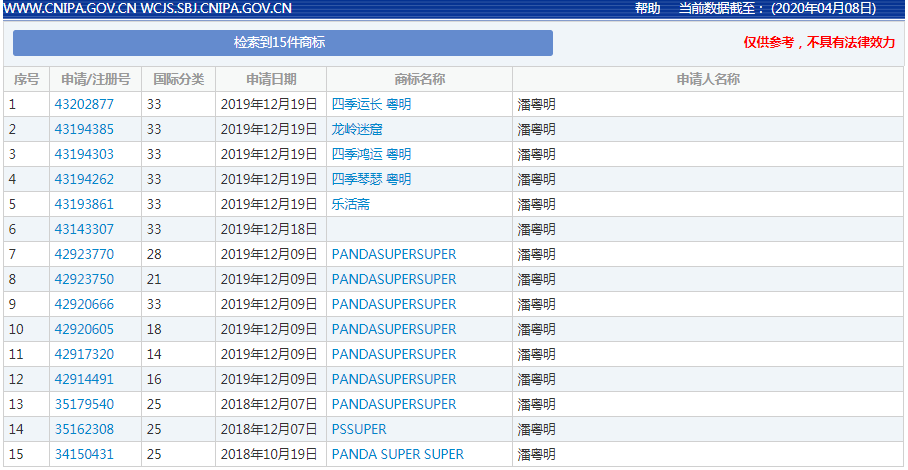Open registration number 42917320
The image size is (908, 470).
(84, 354)
